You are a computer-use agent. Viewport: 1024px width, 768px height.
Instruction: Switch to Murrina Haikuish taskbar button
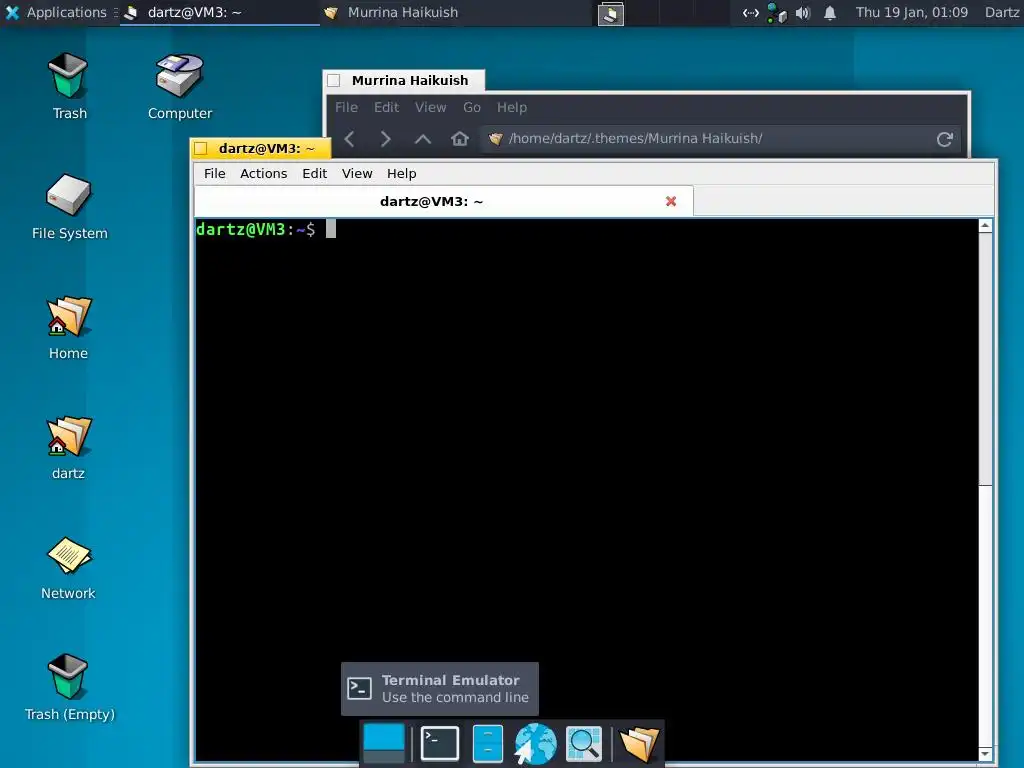click(418, 12)
